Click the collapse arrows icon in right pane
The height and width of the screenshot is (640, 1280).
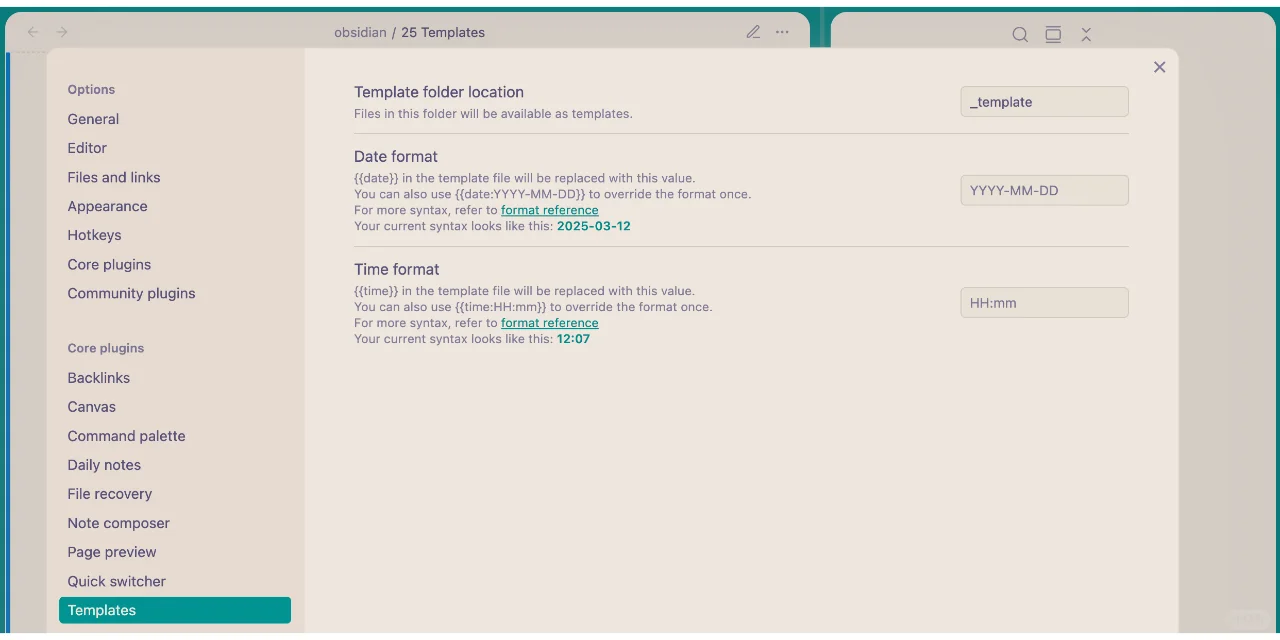pyautogui.click(x=1086, y=34)
